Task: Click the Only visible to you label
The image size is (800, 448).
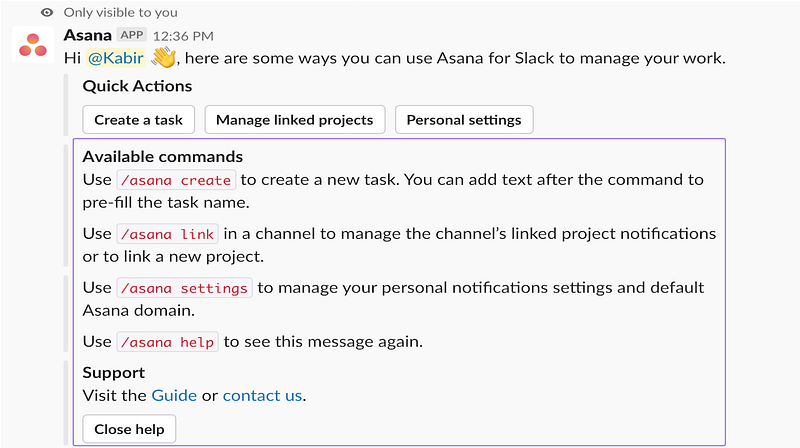Action: (x=120, y=12)
